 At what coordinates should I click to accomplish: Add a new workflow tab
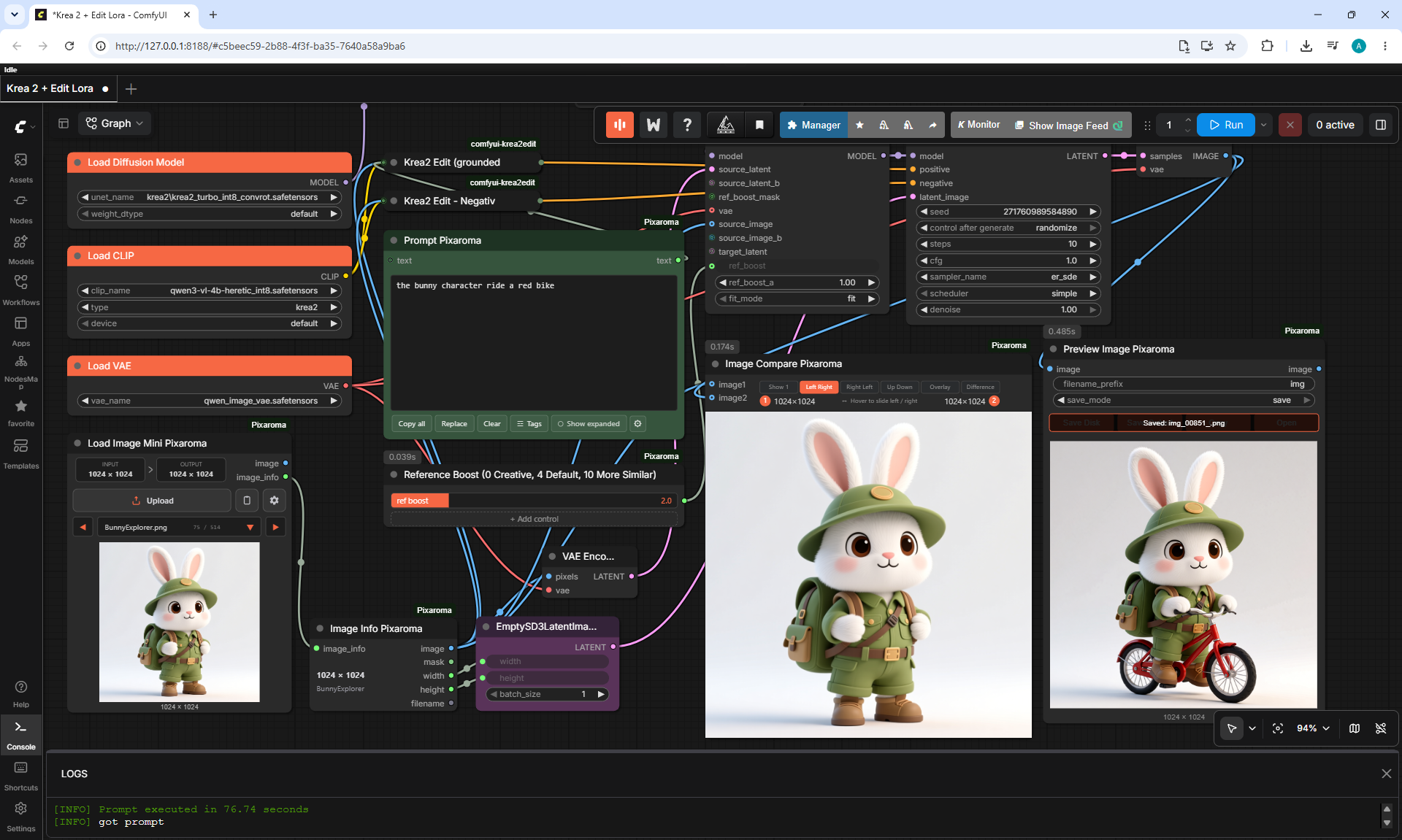point(131,89)
